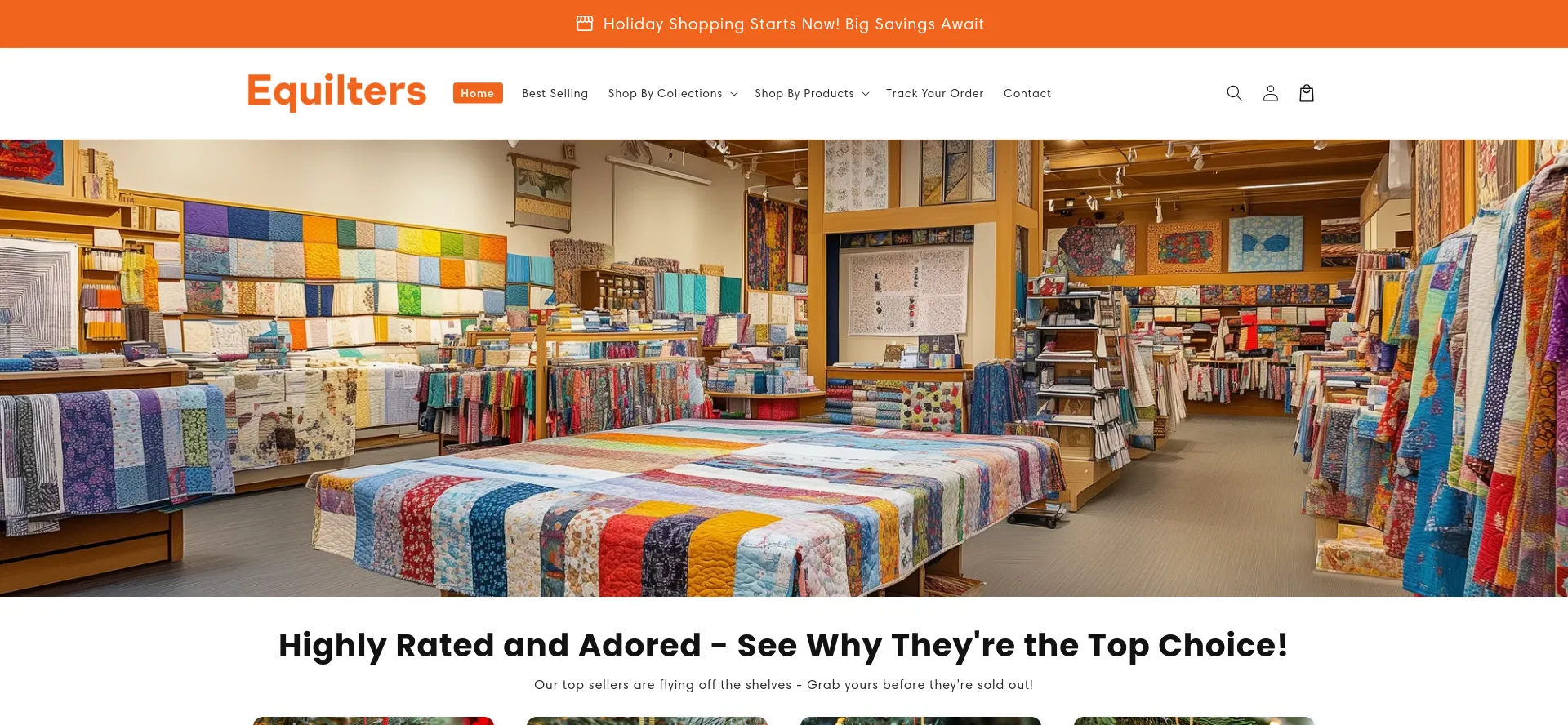The height and width of the screenshot is (725, 1568).
Task: Click the quilt shop hero banner image
Action: (784, 367)
